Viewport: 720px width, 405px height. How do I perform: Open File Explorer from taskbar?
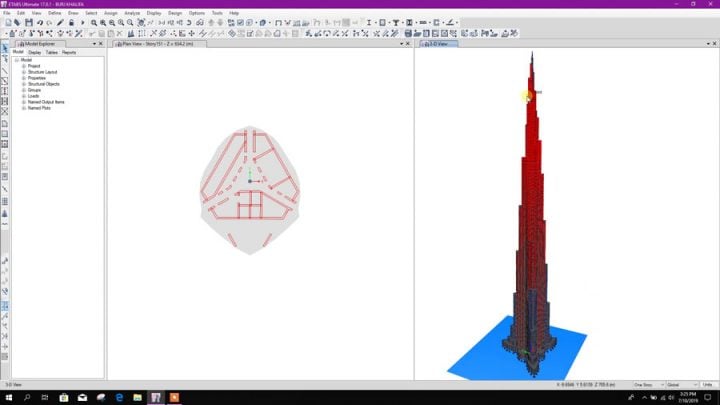point(137,398)
